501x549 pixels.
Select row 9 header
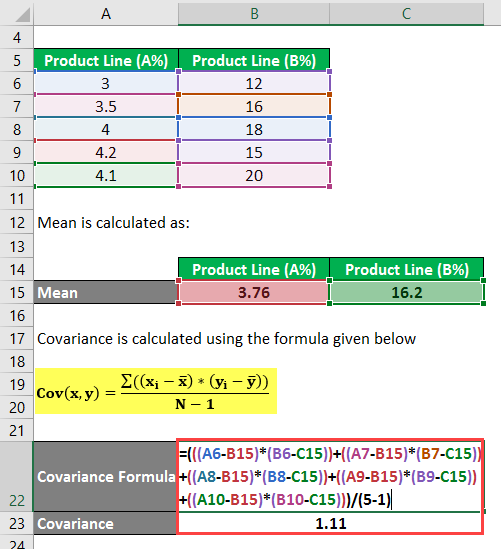tap(16, 153)
